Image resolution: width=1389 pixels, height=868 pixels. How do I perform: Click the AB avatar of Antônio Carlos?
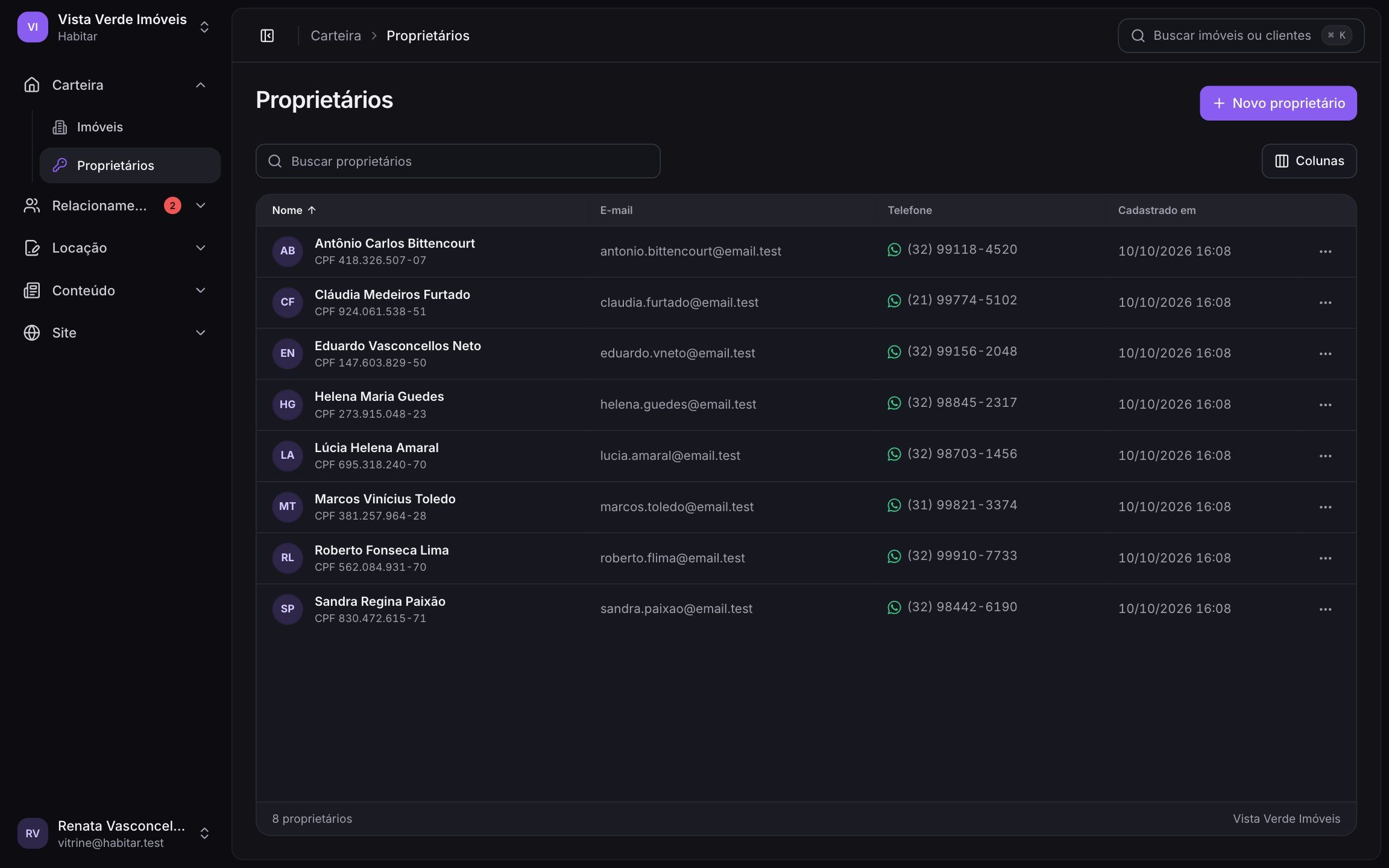[x=288, y=251]
